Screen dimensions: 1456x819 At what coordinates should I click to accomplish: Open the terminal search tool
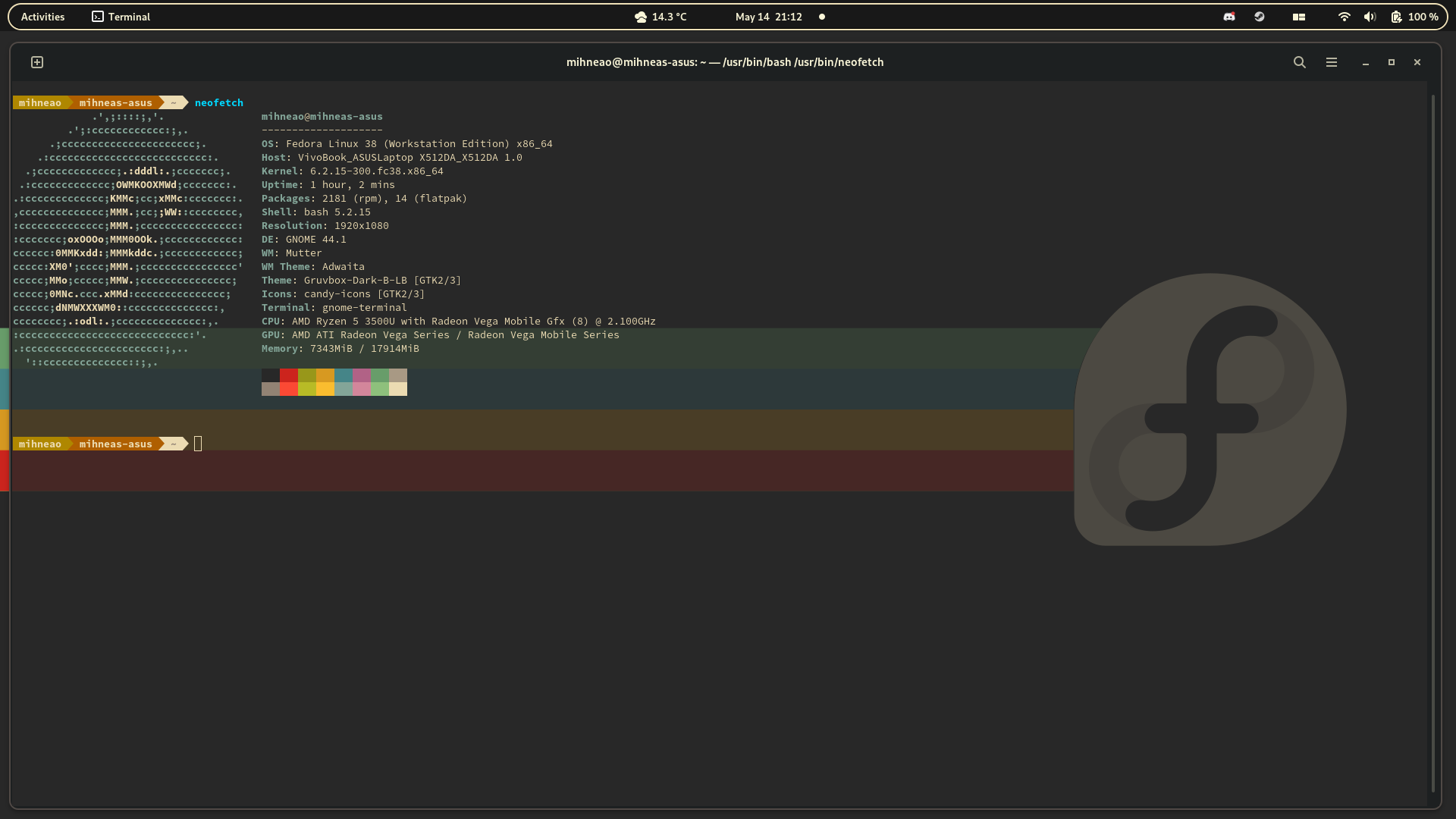point(1299,62)
